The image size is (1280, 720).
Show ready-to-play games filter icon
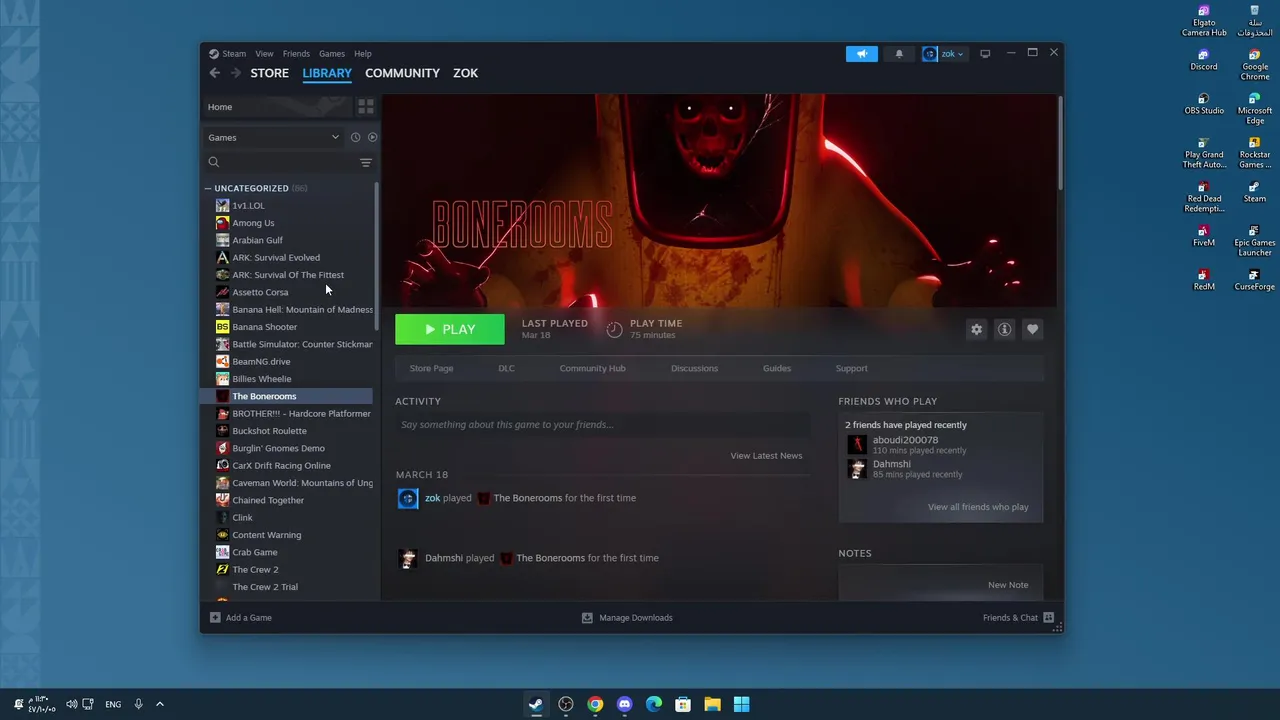click(372, 137)
